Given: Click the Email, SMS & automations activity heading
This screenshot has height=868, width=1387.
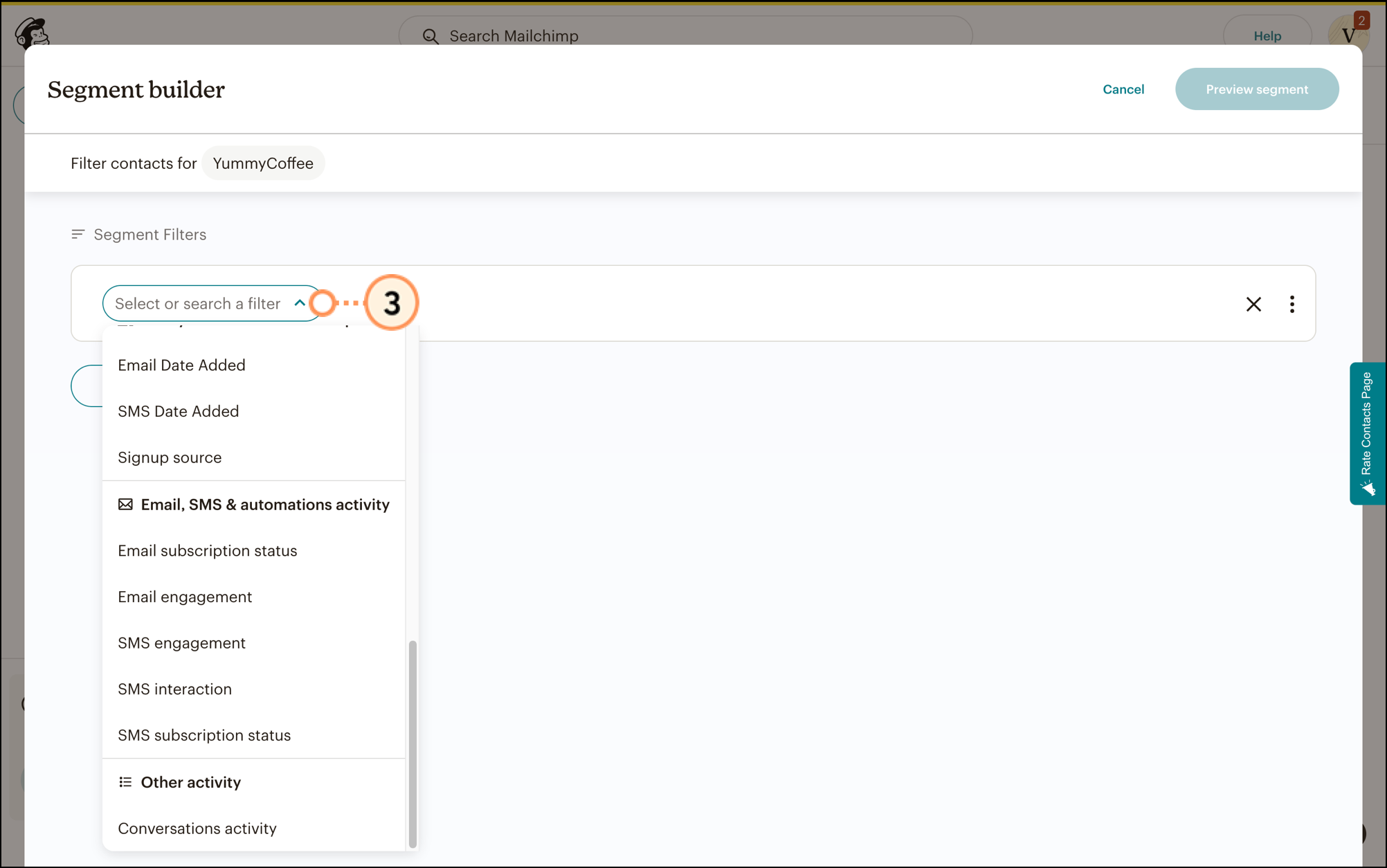Looking at the screenshot, I should pos(265,505).
